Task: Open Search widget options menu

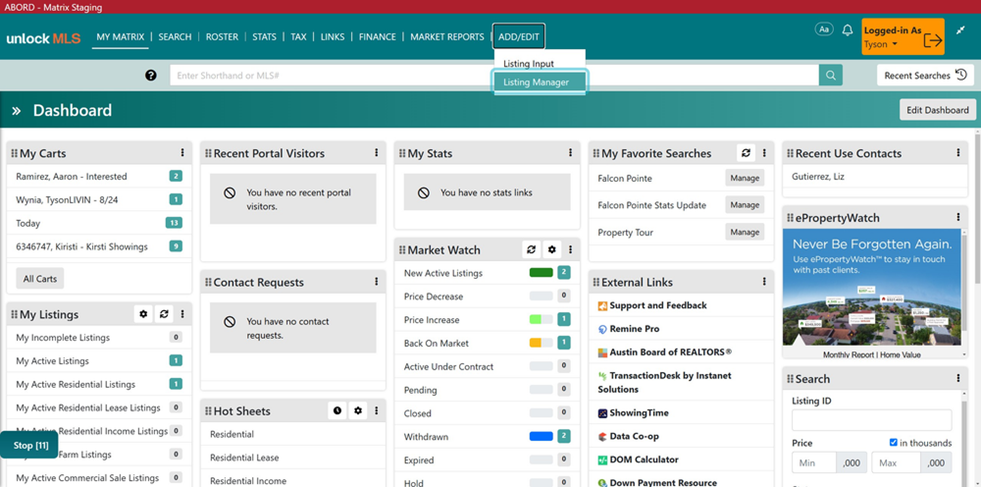Action: point(958,378)
